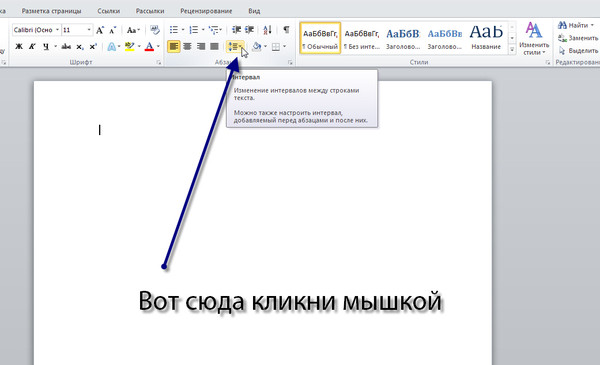Open the Рассылки tab
The width and height of the screenshot is (600, 365).
pos(150,11)
